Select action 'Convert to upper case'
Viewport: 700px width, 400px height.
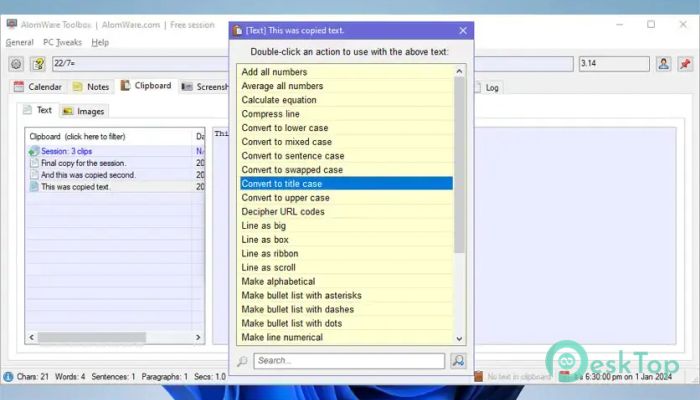click(346, 197)
